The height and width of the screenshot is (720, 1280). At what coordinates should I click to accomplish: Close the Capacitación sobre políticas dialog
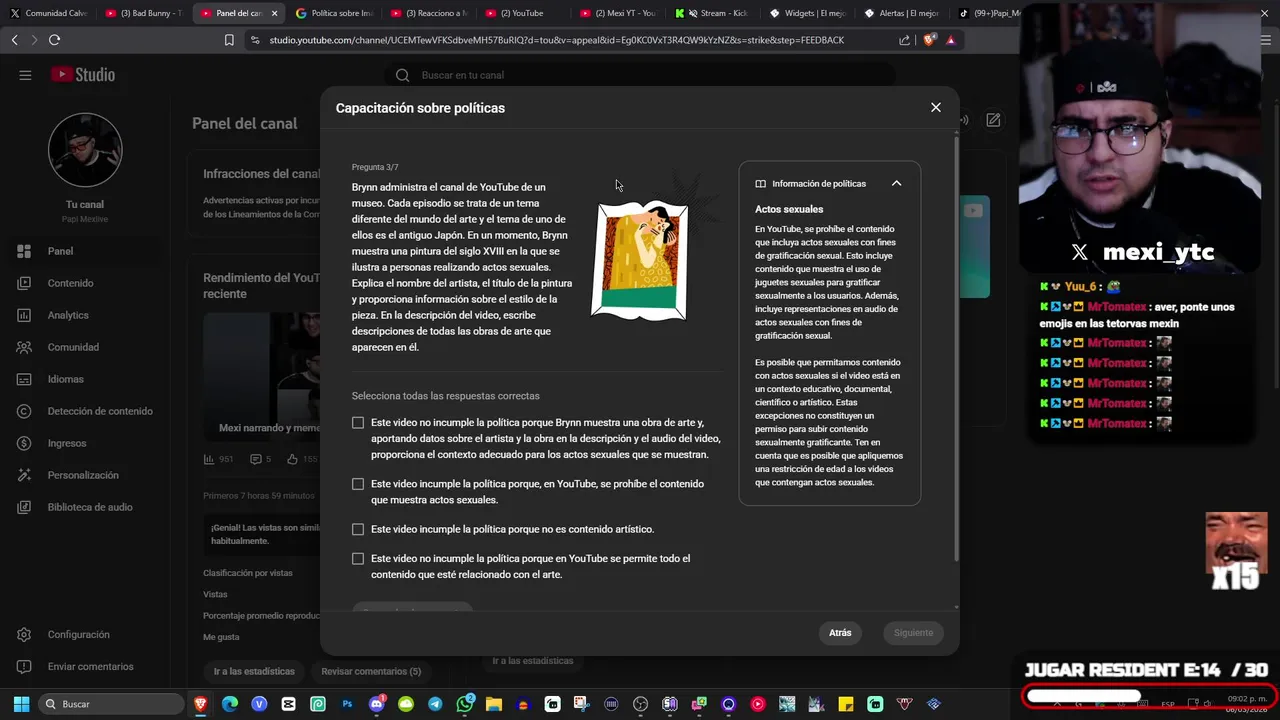[x=936, y=107]
